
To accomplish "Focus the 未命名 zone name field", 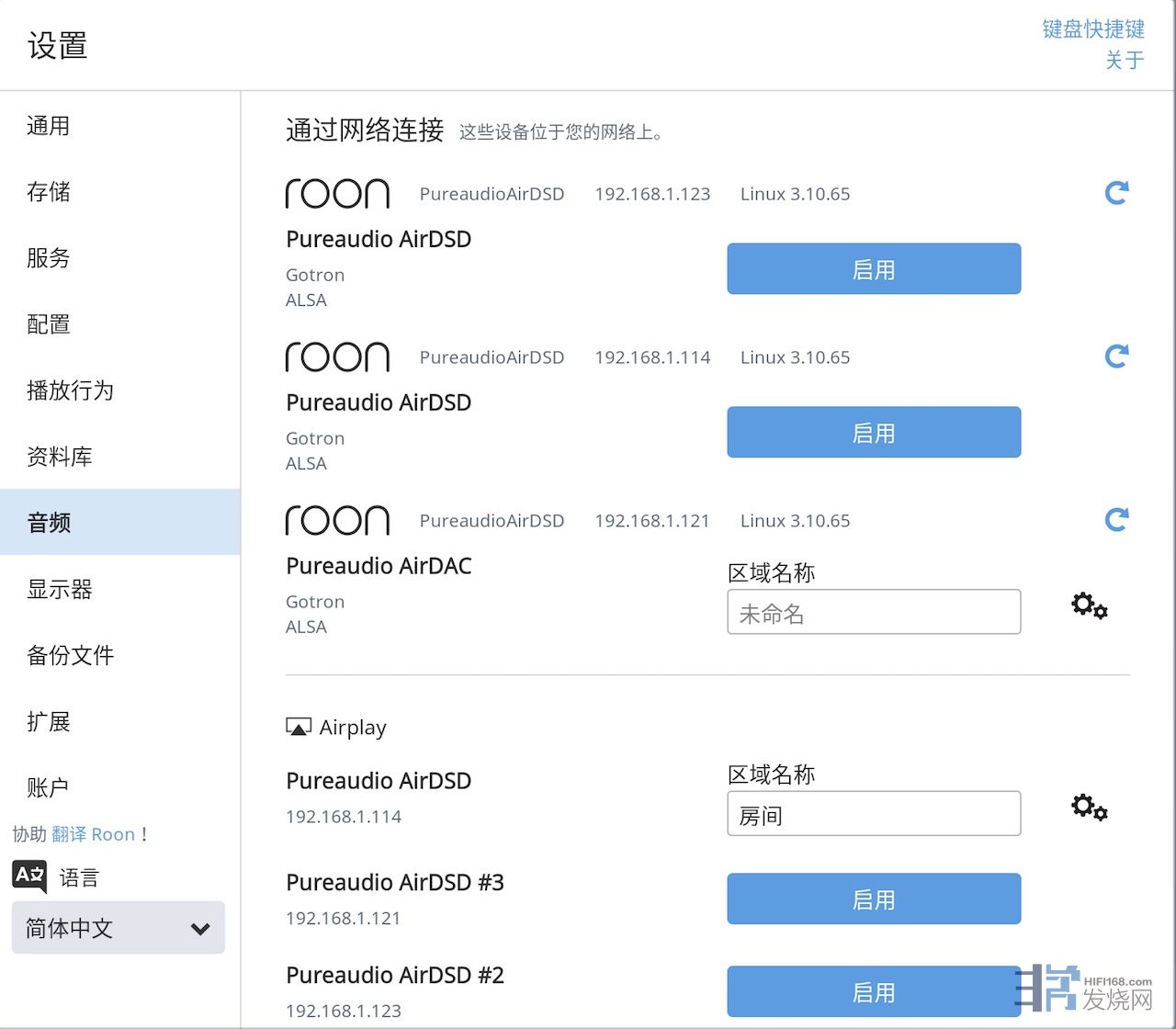I will click(x=874, y=613).
